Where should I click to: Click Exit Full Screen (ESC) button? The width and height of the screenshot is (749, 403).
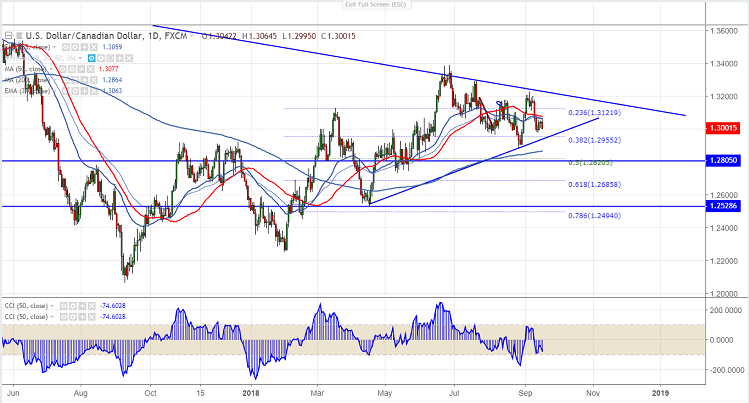point(376,5)
